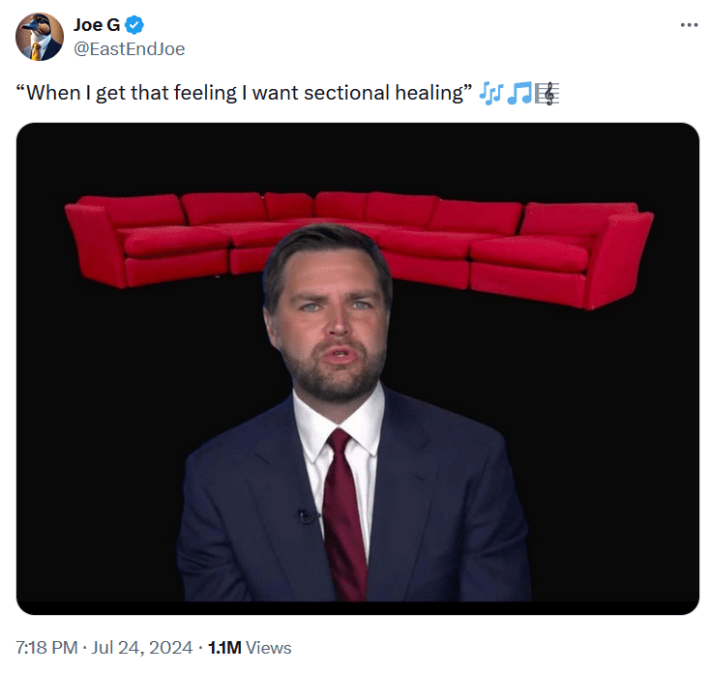The width and height of the screenshot is (710, 673).
Task: Click the man's face in the photo
Action: pos(328,320)
